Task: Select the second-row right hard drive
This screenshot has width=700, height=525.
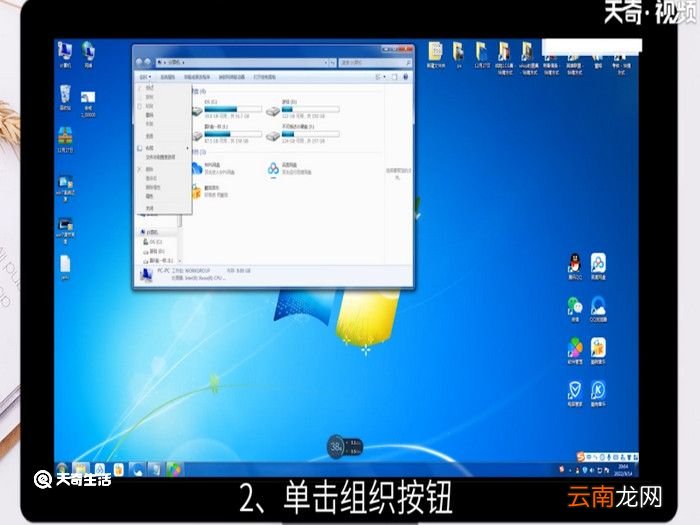Action: (302, 134)
